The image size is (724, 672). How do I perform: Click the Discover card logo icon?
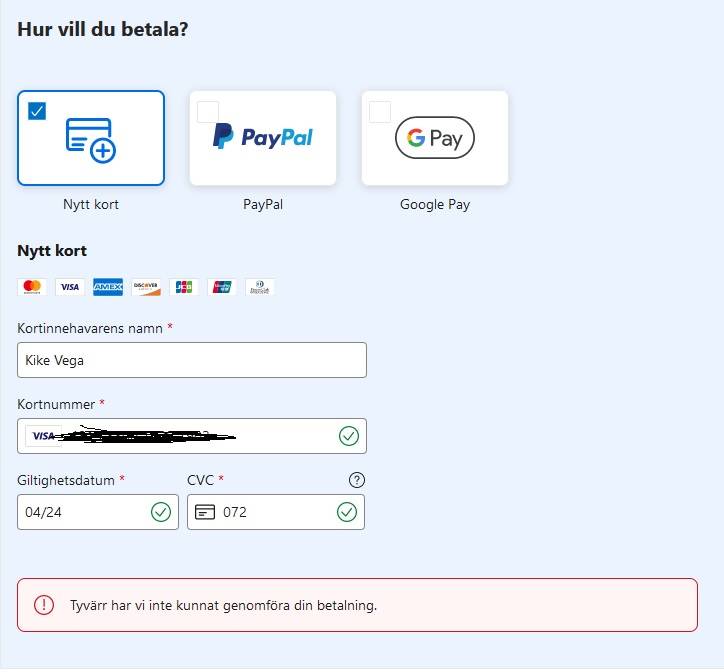click(146, 287)
